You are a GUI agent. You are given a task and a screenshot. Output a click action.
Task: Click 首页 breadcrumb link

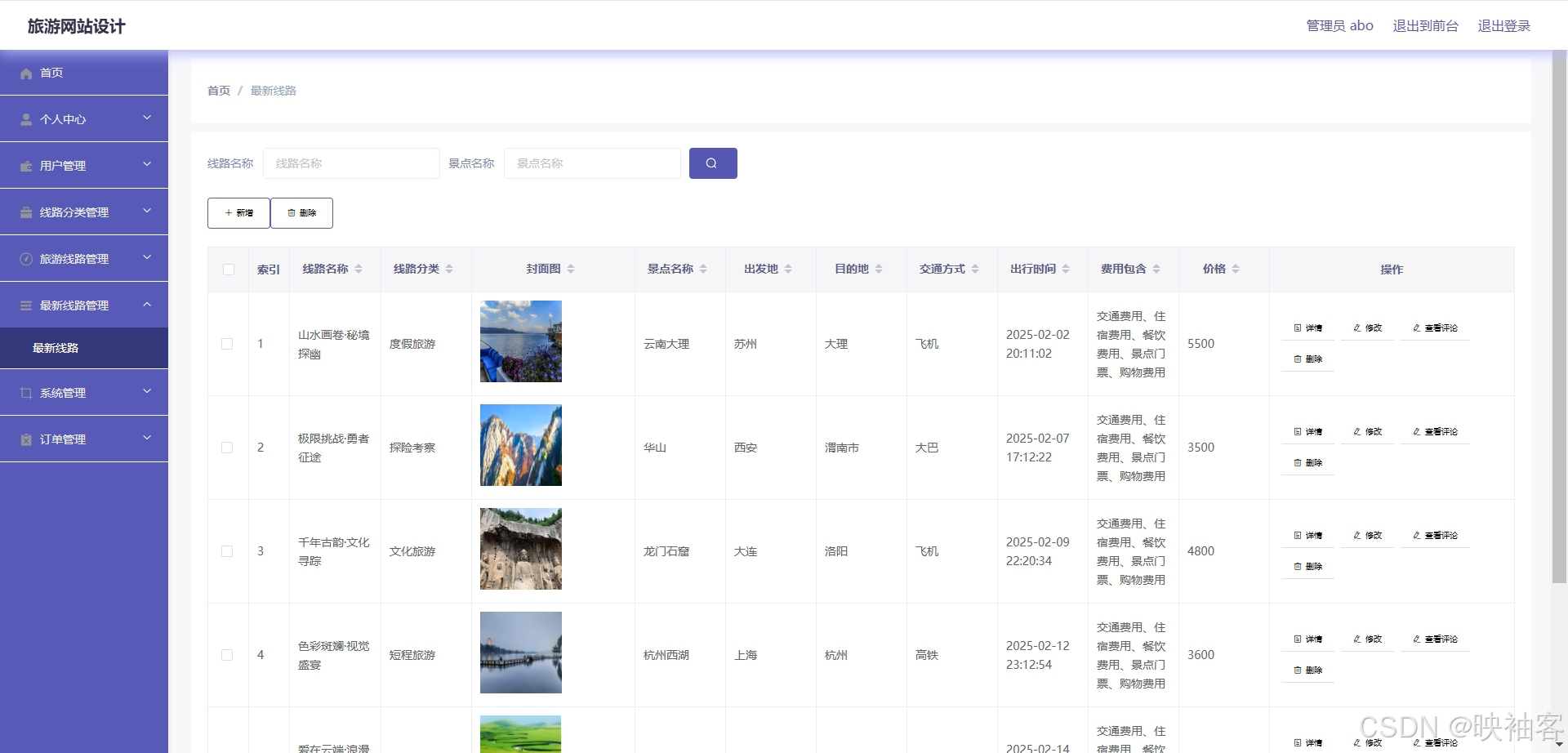pyautogui.click(x=219, y=91)
